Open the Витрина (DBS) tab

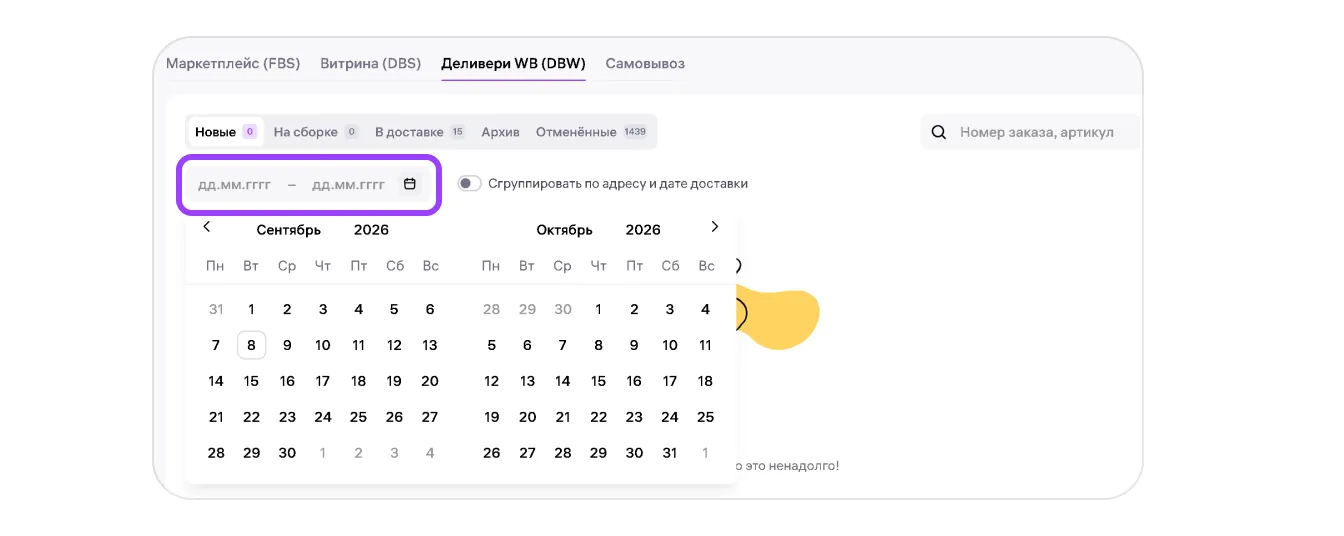tap(371, 63)
